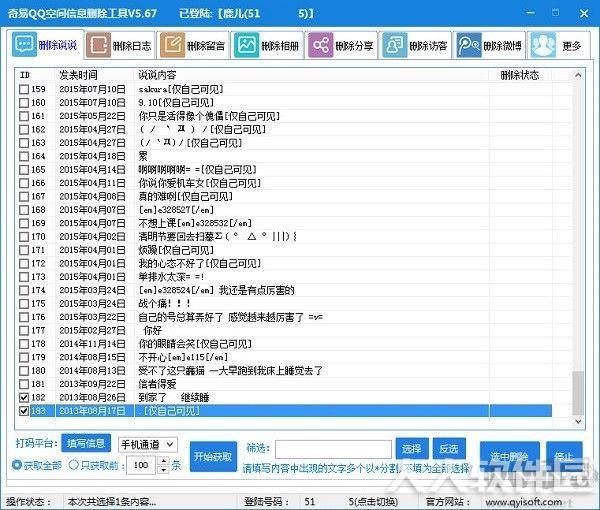Select the 只获取前 radio button

[x=73, y=465]
